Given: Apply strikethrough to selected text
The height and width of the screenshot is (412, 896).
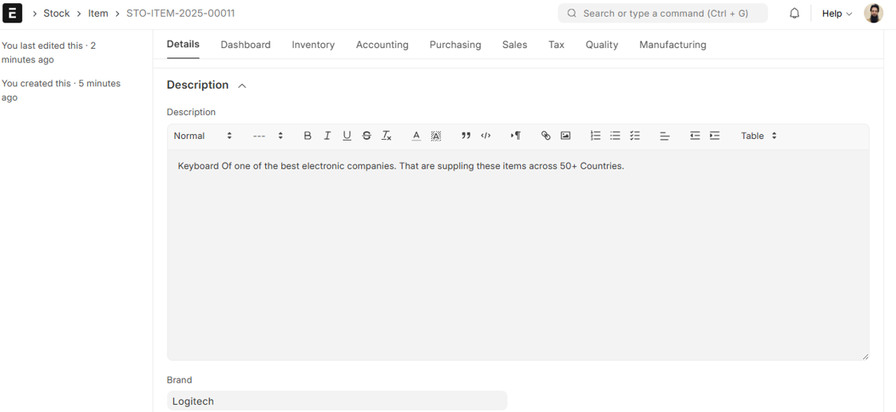Looking at the screenshot, I should point(367,136).
